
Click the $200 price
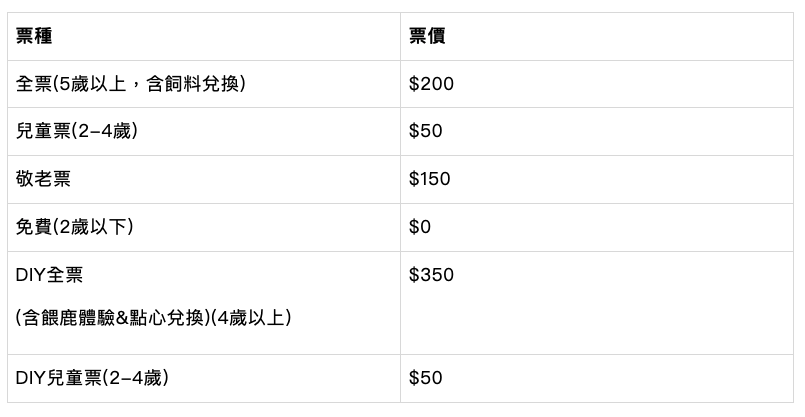(x=431, y=84)
